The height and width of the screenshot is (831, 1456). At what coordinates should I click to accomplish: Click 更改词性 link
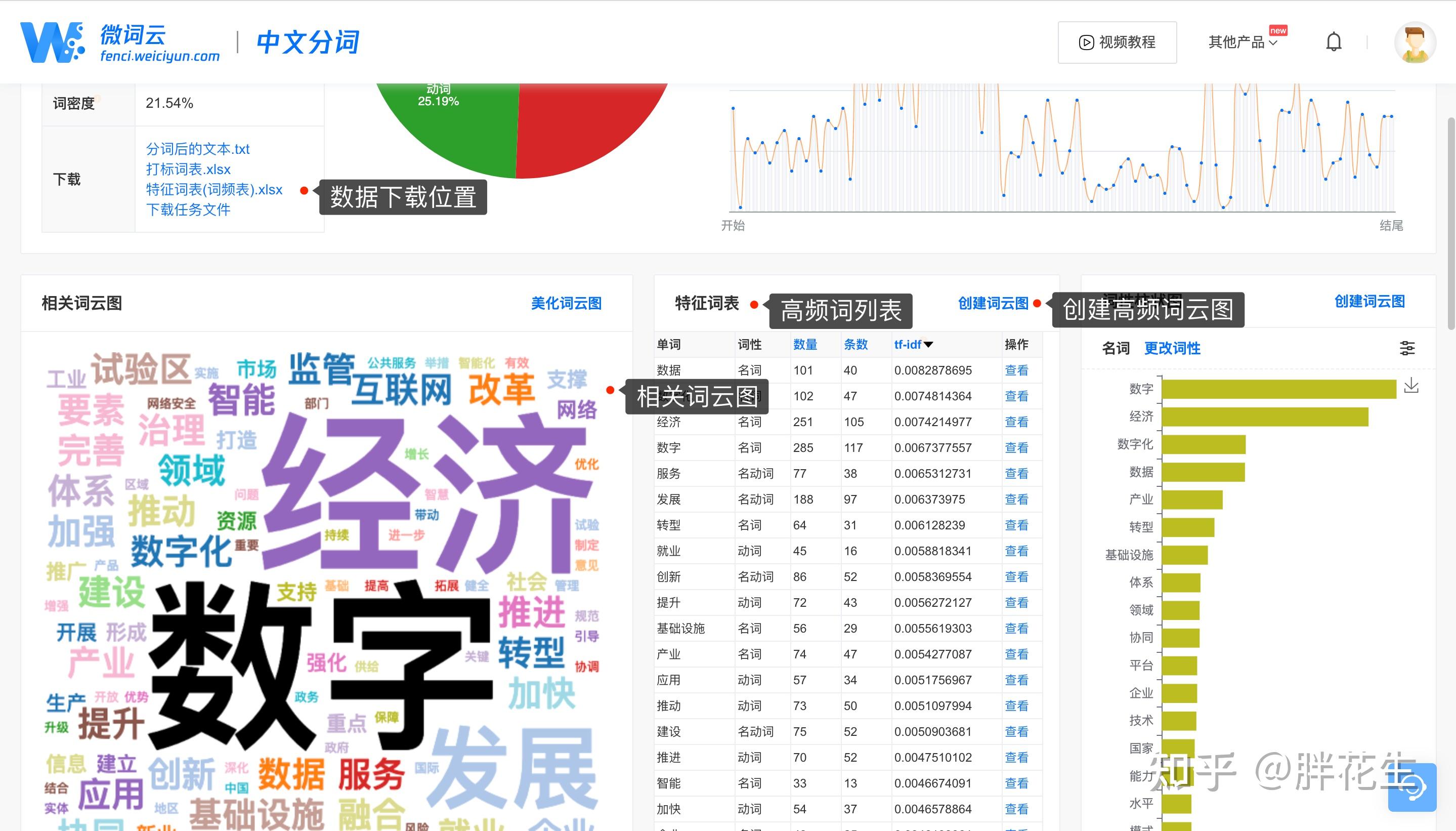(x=1172, y=348)
